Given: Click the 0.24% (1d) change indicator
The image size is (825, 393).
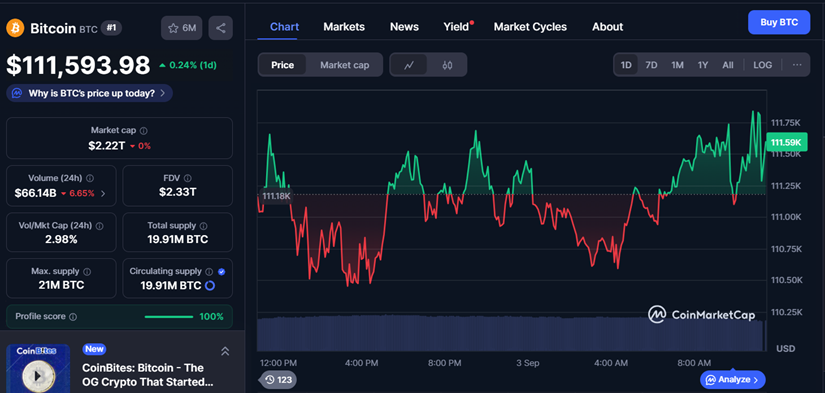Looking at the screenshot, I should 188,66.
